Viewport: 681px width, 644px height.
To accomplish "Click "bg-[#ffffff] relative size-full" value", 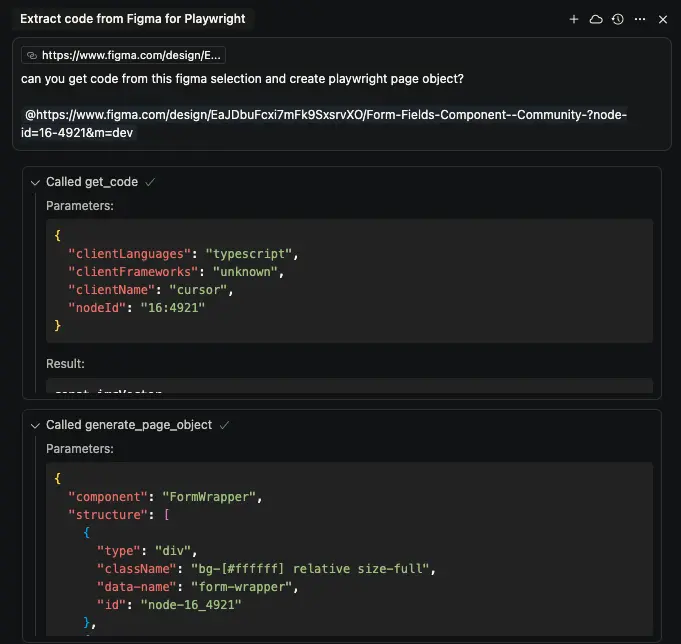I will (x=310, y=569).
